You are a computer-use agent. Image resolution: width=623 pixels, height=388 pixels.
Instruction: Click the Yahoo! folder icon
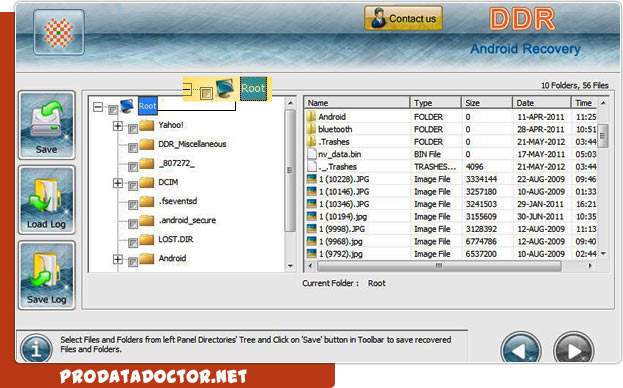(x=147, y=125)
